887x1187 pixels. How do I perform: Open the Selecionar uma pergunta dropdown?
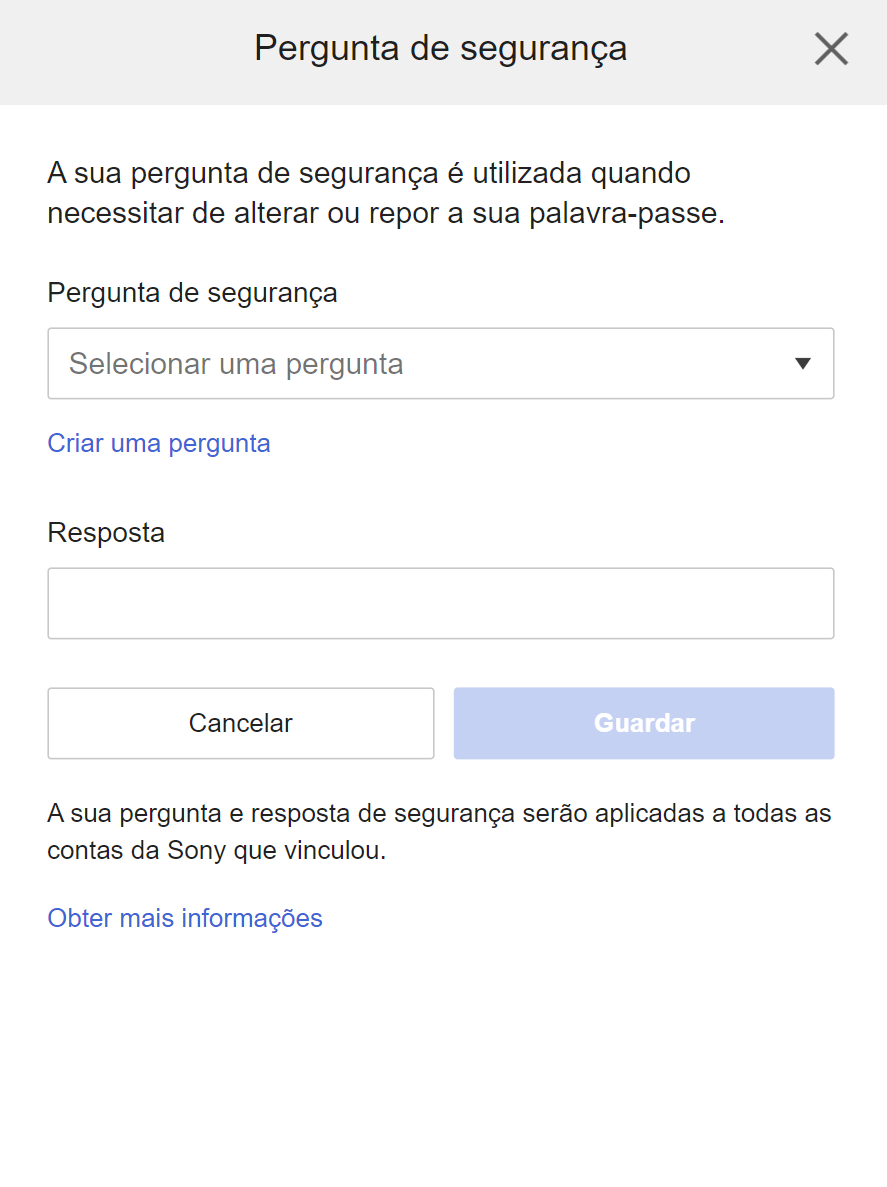tap(440, 363)
